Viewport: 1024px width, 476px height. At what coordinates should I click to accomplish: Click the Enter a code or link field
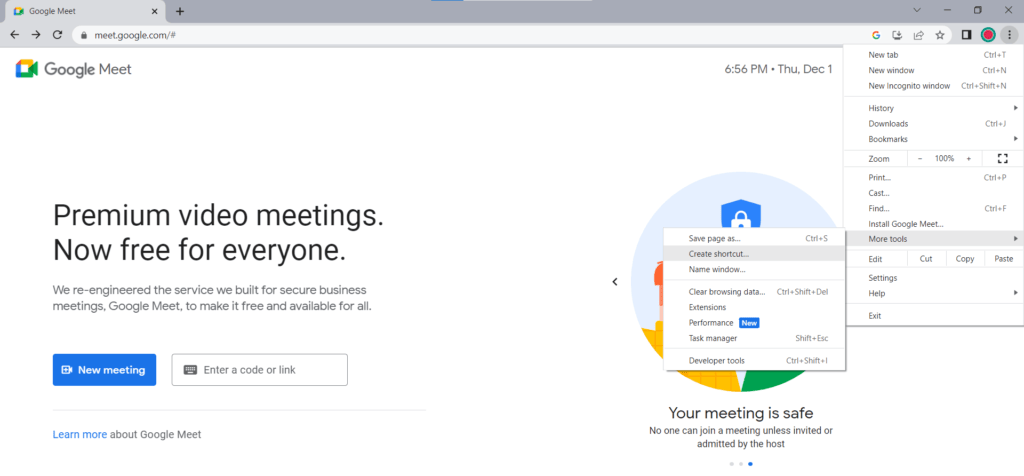pyautogui.click(x=260, y=370)
